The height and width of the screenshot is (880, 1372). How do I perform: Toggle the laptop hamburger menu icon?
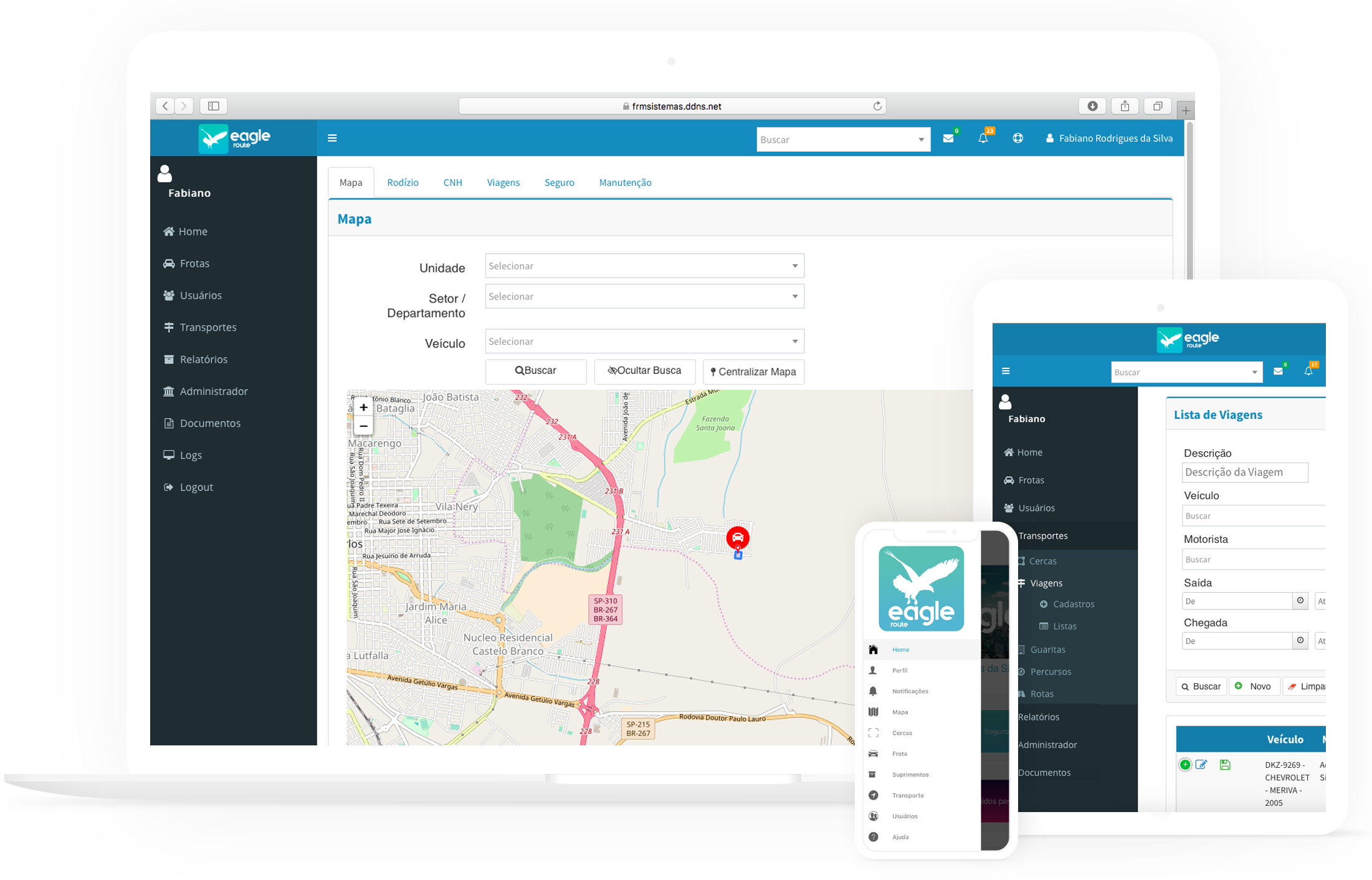point(332,138)
